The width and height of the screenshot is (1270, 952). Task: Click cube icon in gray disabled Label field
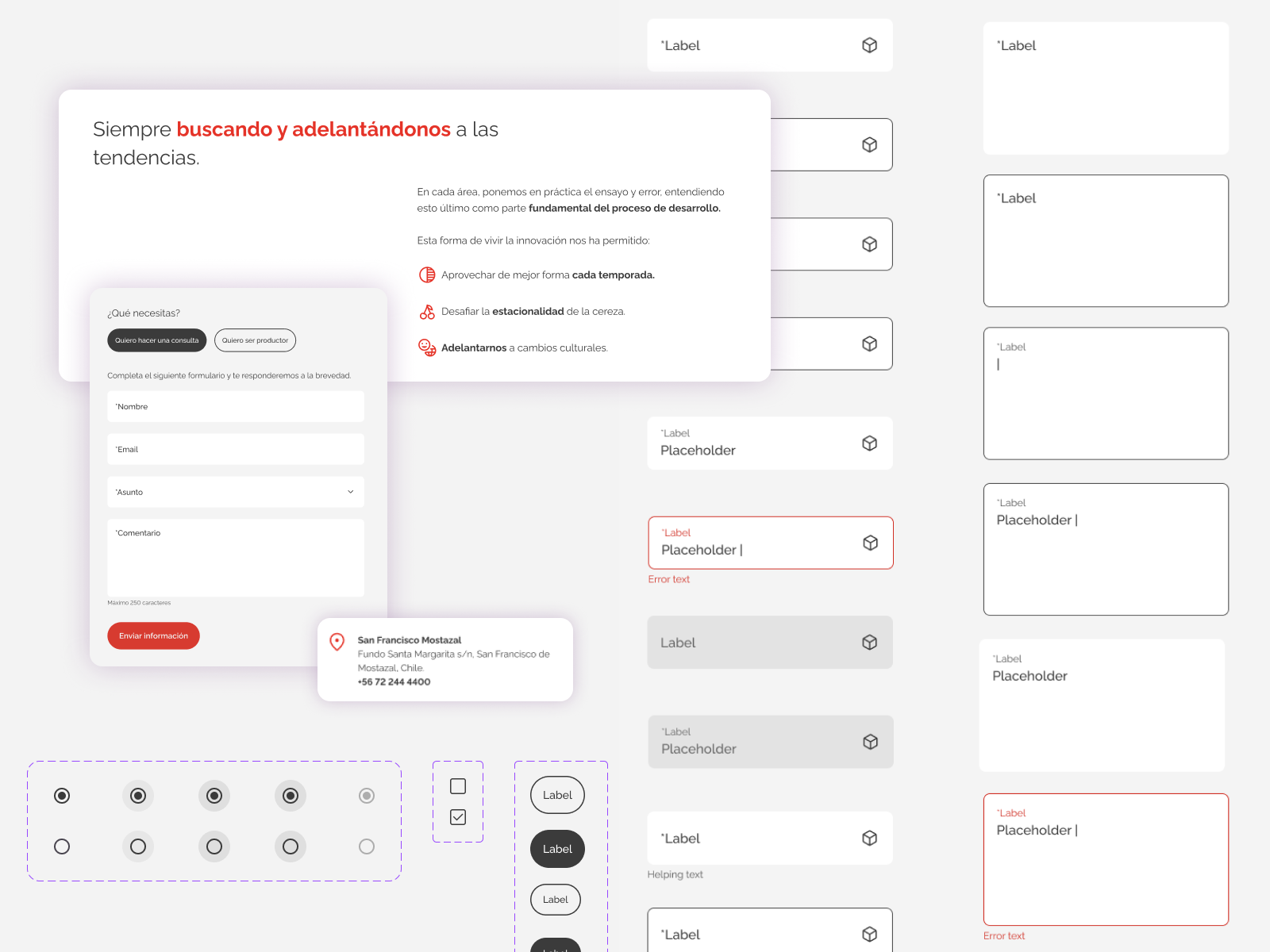click(x=869, y=643)
